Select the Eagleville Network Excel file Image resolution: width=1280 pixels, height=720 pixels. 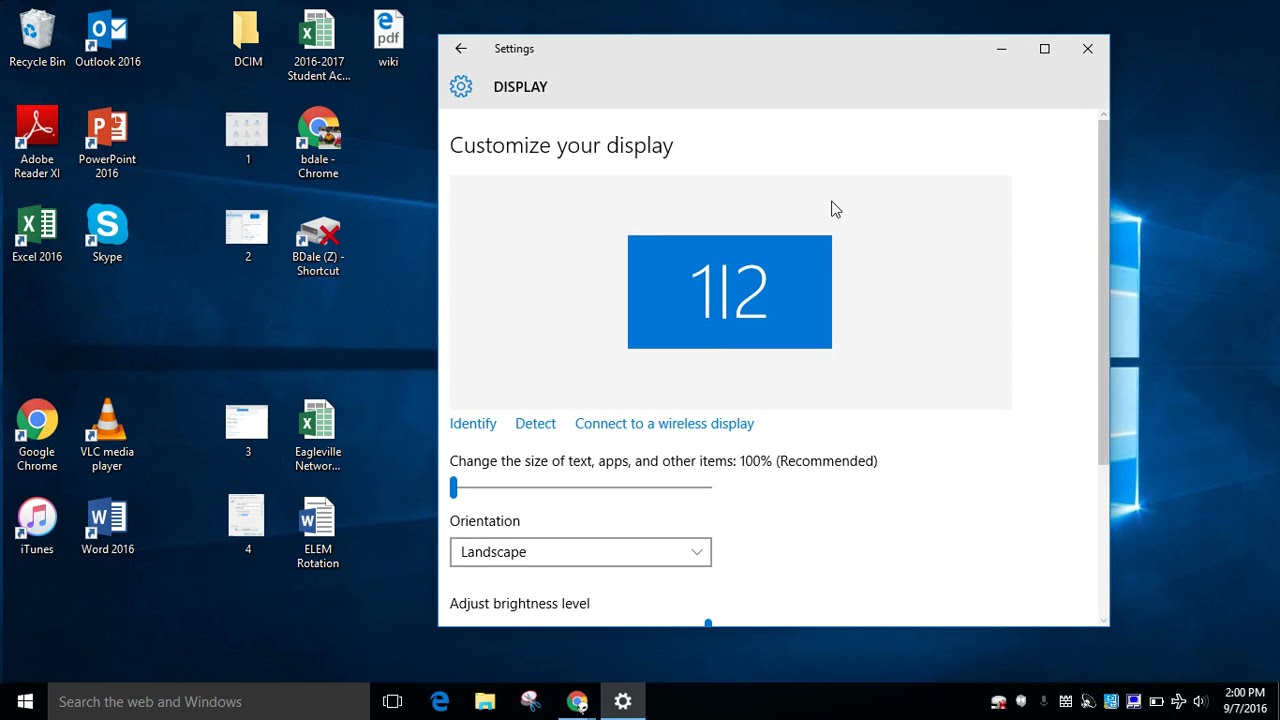click(x=318, y=436)
